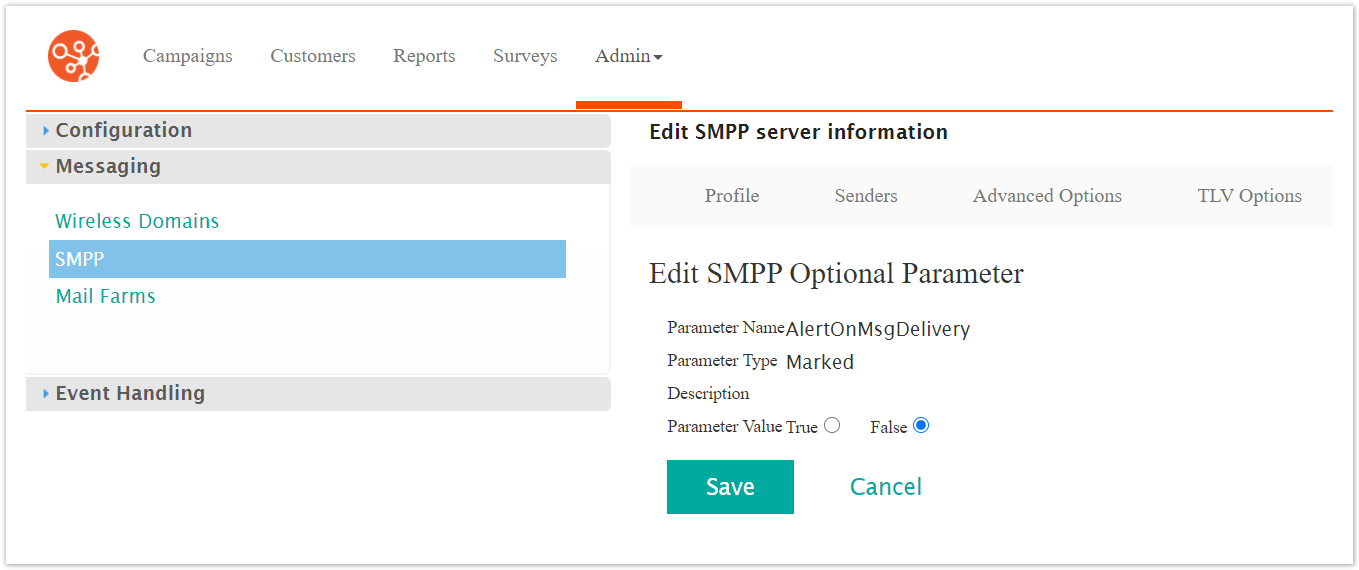This screenshot has width=1359, height=570.
Task: Open the Campaigns menu item
Action: [187, 56]
